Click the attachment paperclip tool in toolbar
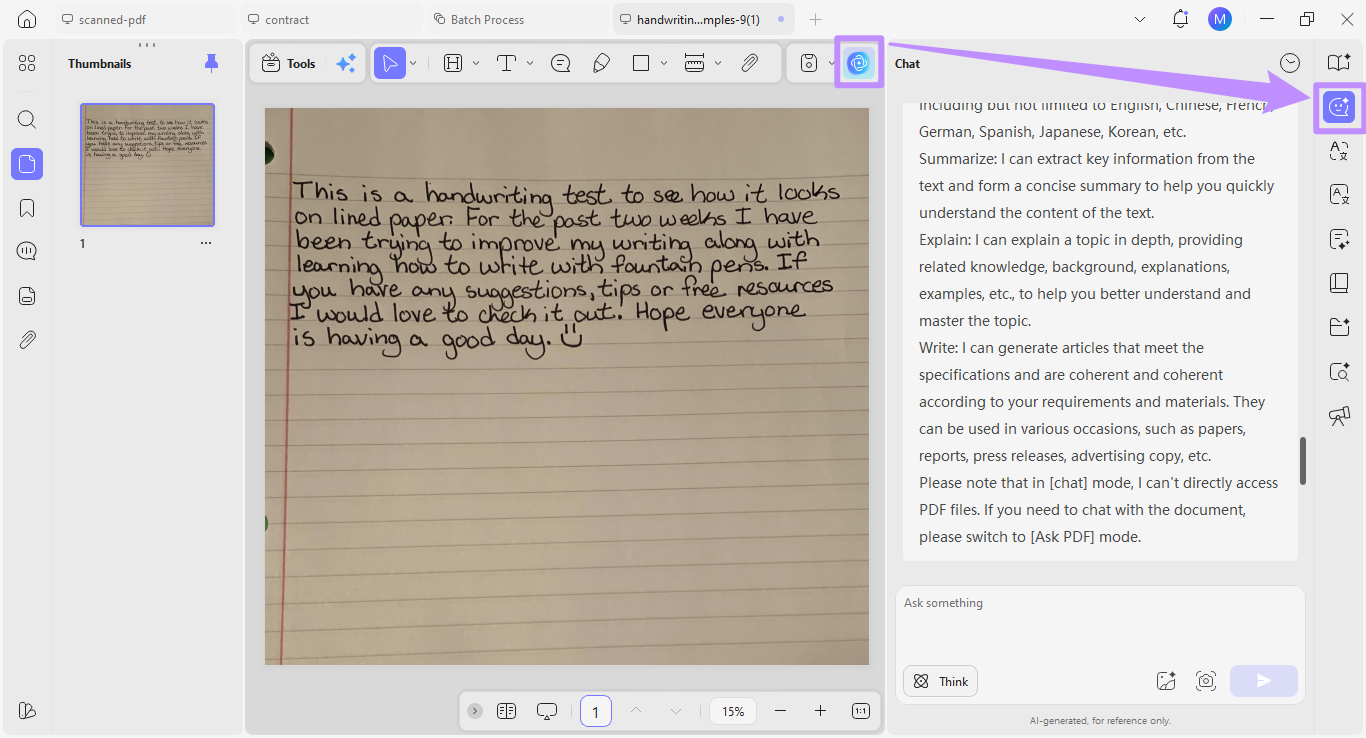This screenshot has width=1366, height=738. [x=750, y=63]
